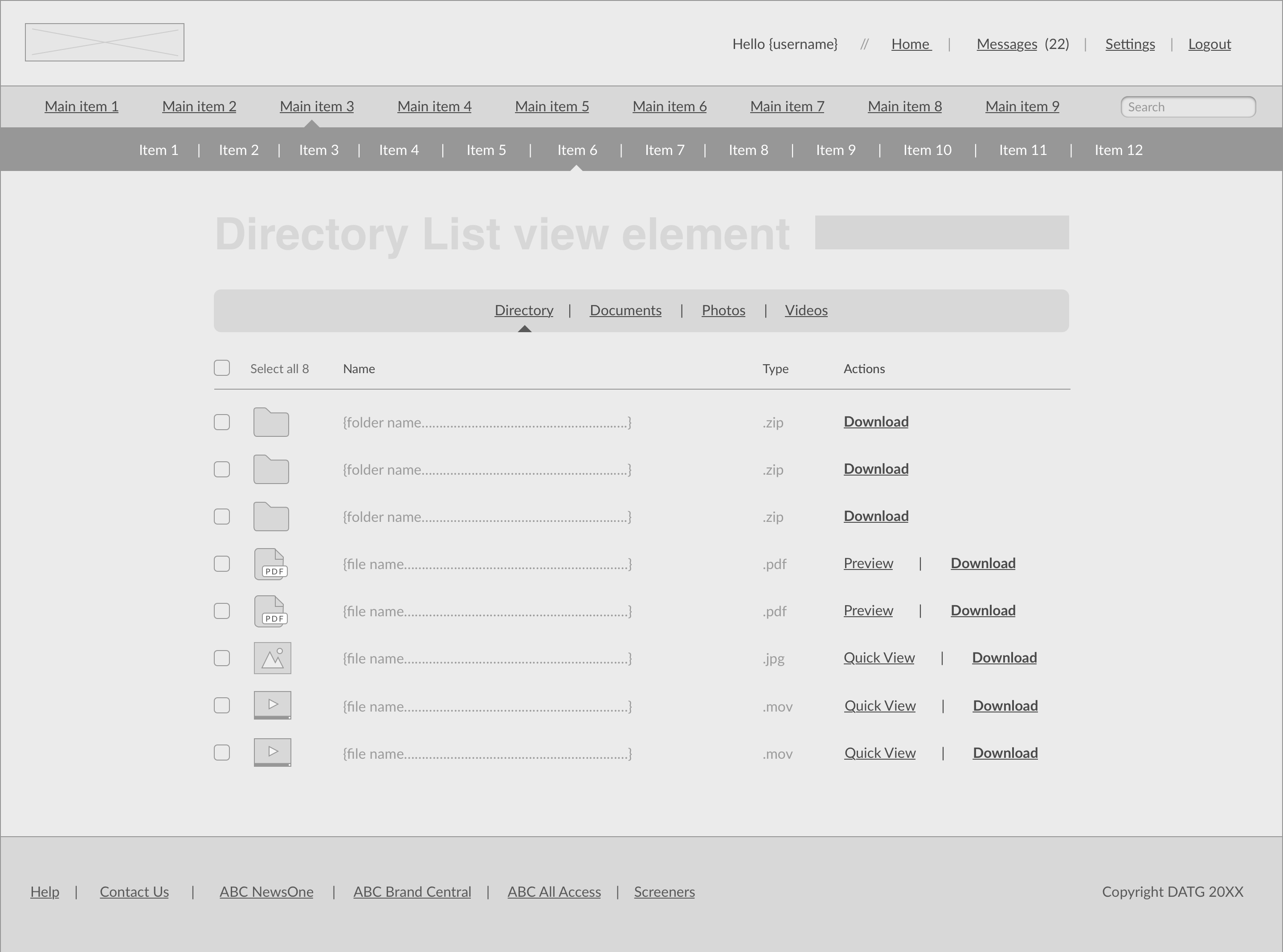Screen dimensions: 1283x952
Task: Open Main item 5 in navigation
Action: (x=552, y=106)
